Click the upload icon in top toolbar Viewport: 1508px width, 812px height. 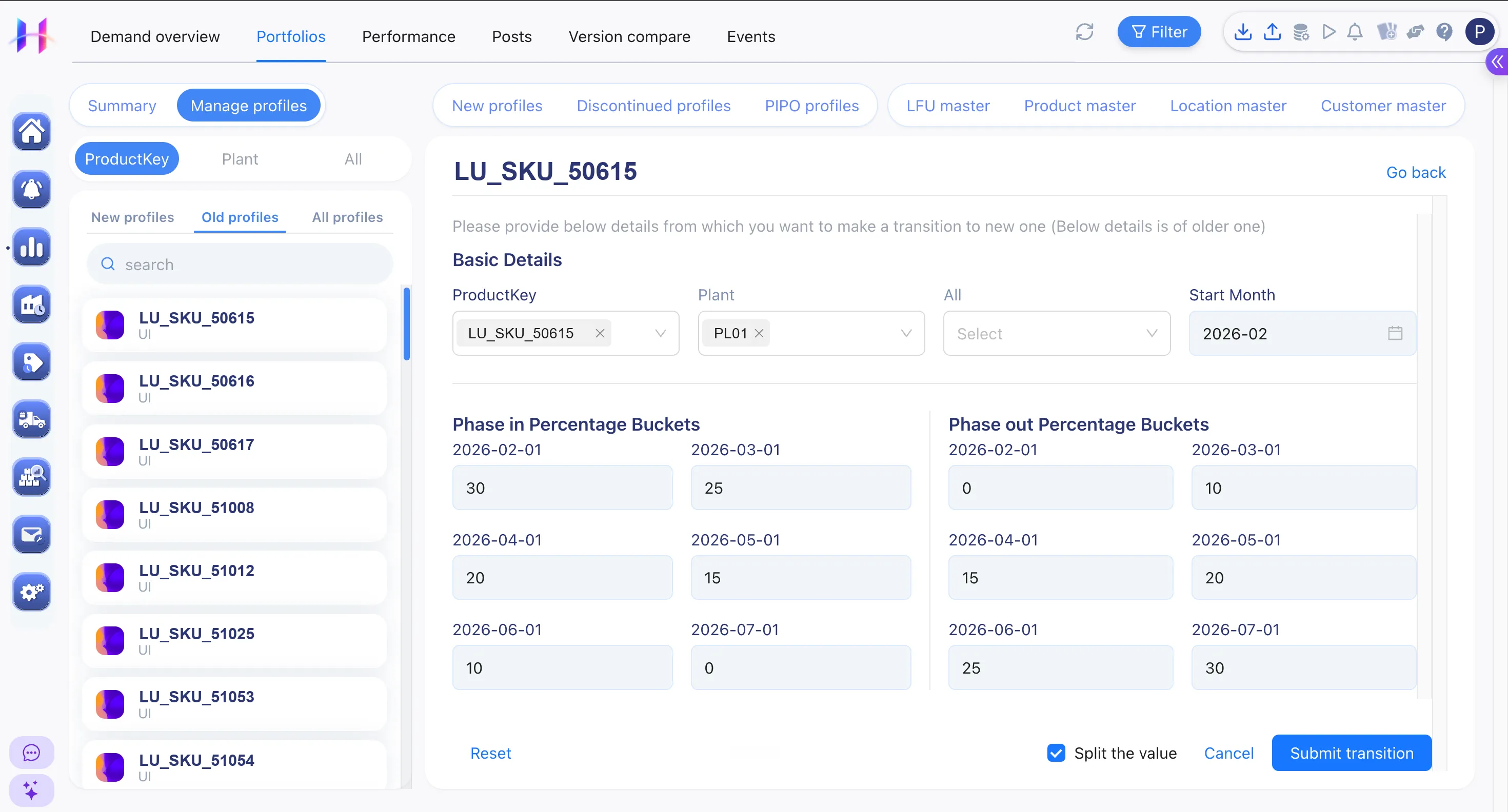[1272, 32]
